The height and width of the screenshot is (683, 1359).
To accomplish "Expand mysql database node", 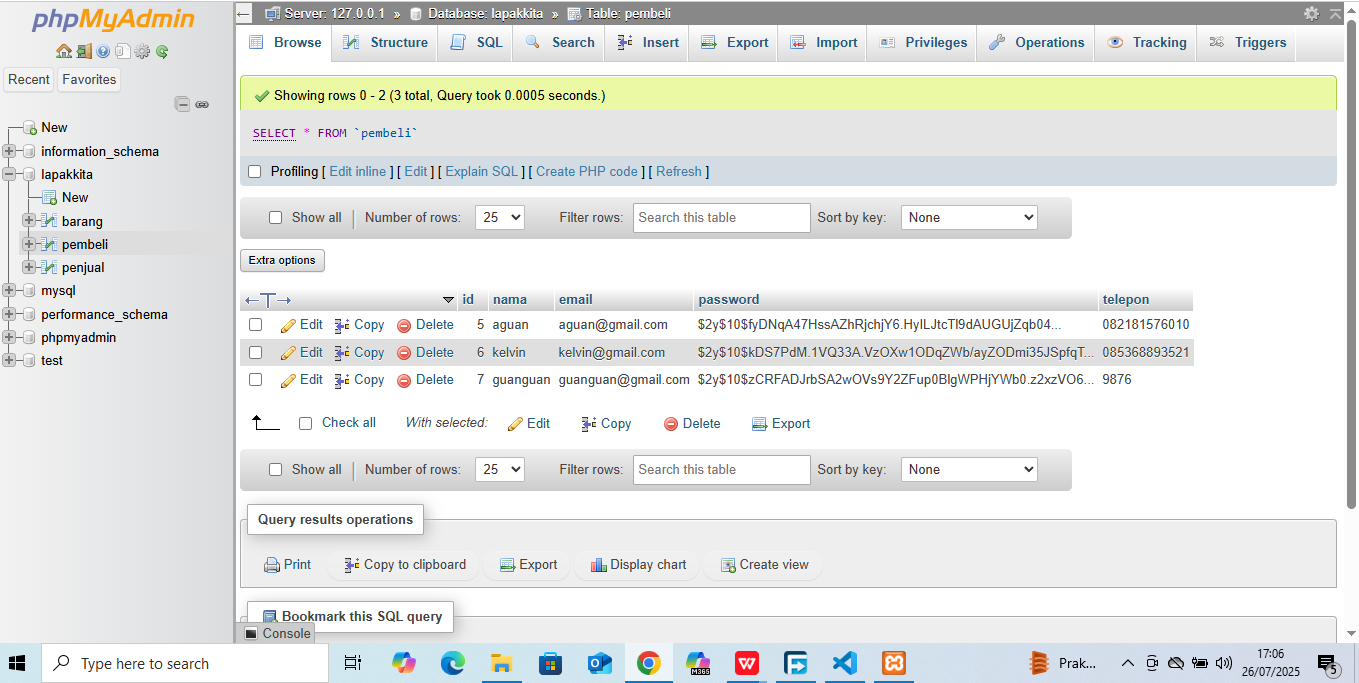I will pos(9,290).
